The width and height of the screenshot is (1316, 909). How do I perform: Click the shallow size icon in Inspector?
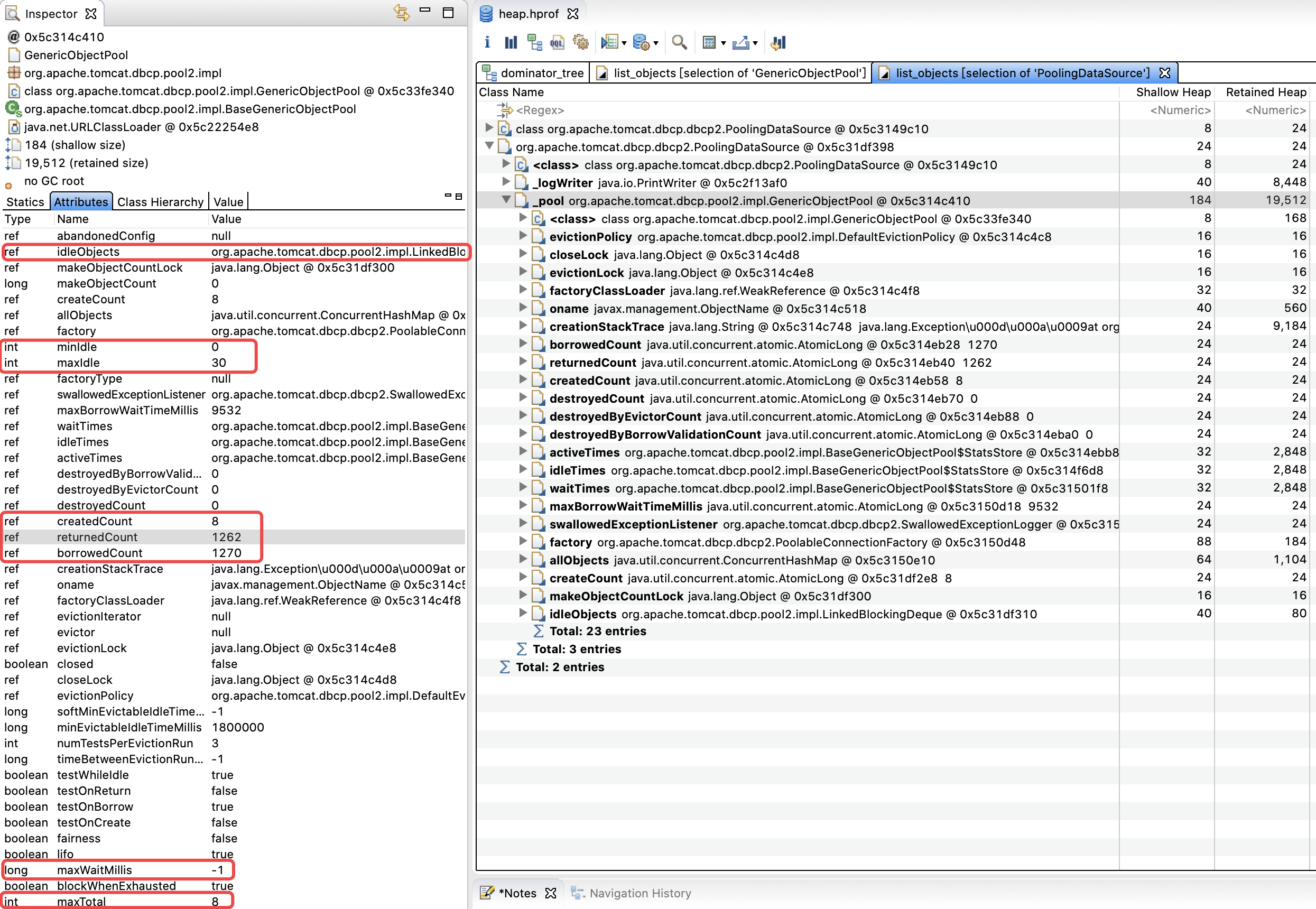pos(13,145)
